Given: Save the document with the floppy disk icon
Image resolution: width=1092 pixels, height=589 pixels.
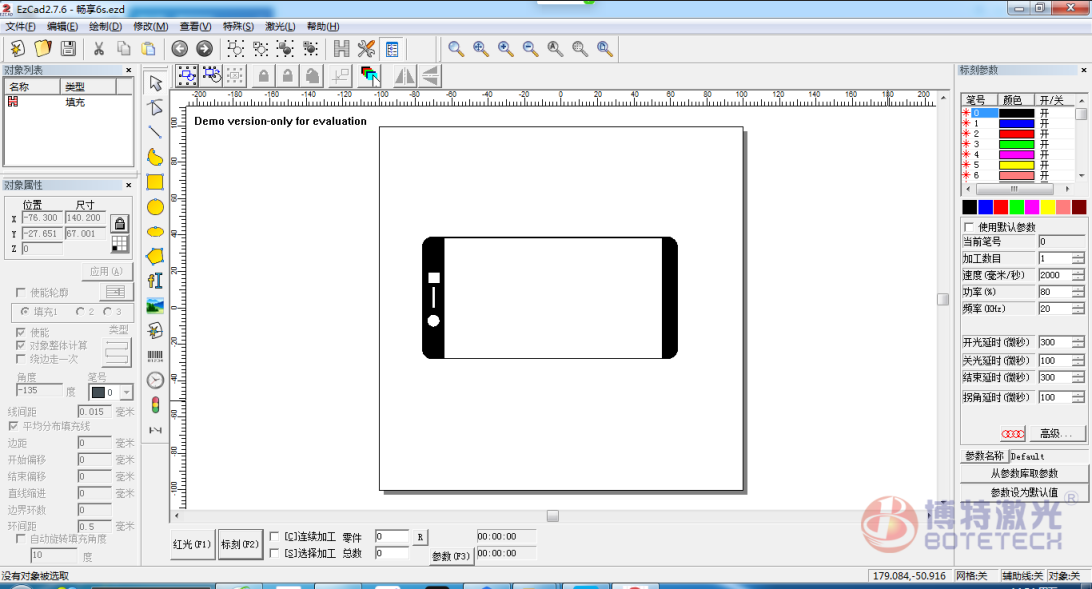Looking at the screenshot, I should [68, 48].
